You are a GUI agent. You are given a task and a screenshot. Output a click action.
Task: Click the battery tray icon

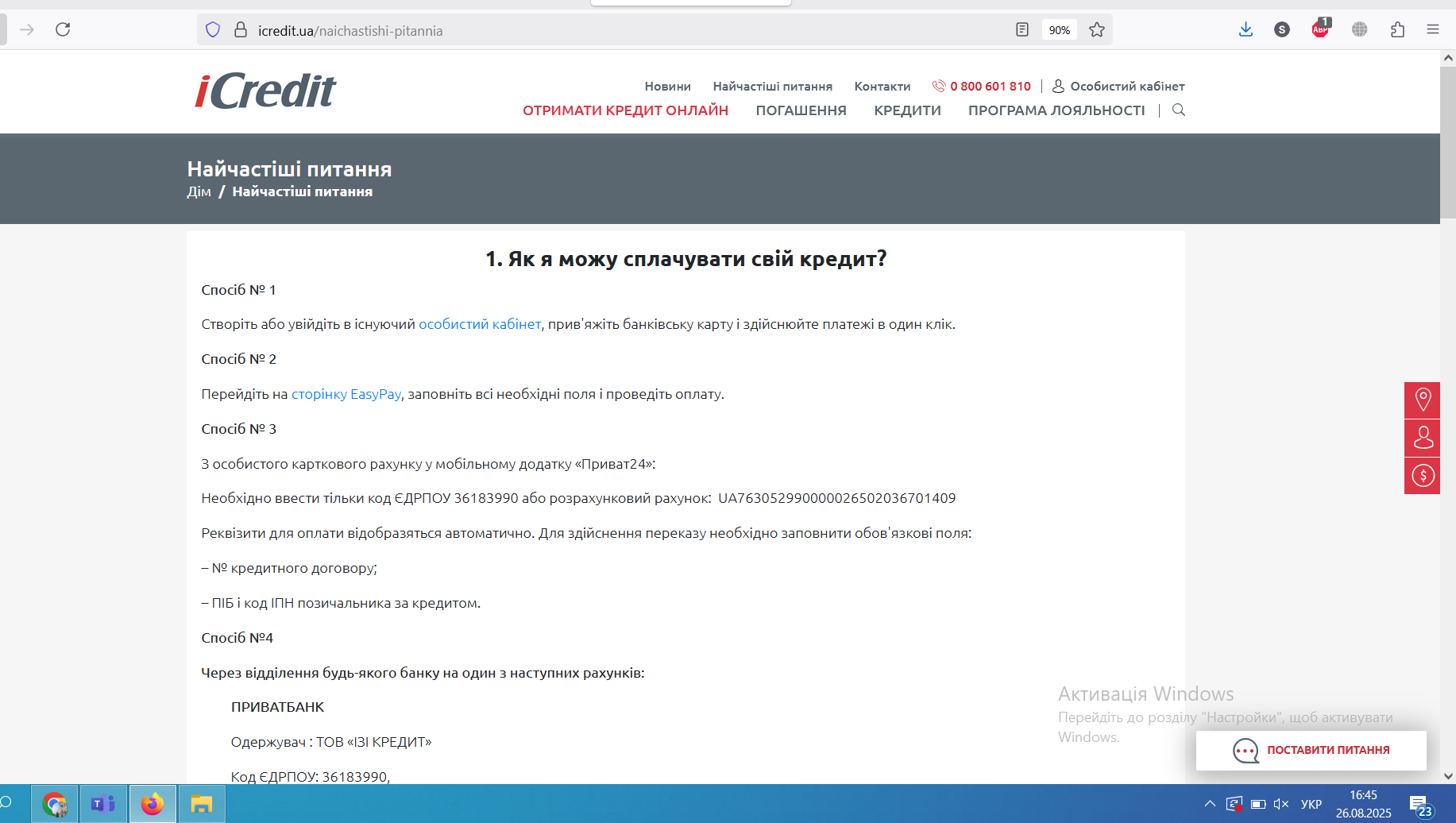coord(1258,804)
